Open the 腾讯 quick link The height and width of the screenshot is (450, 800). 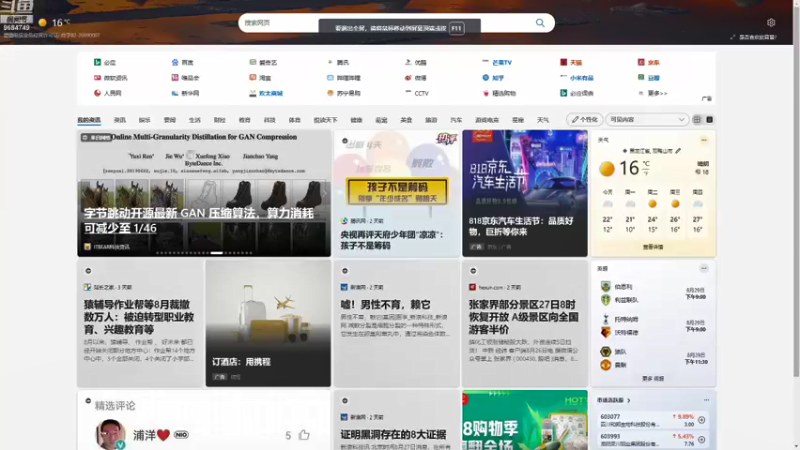(338, 62)
